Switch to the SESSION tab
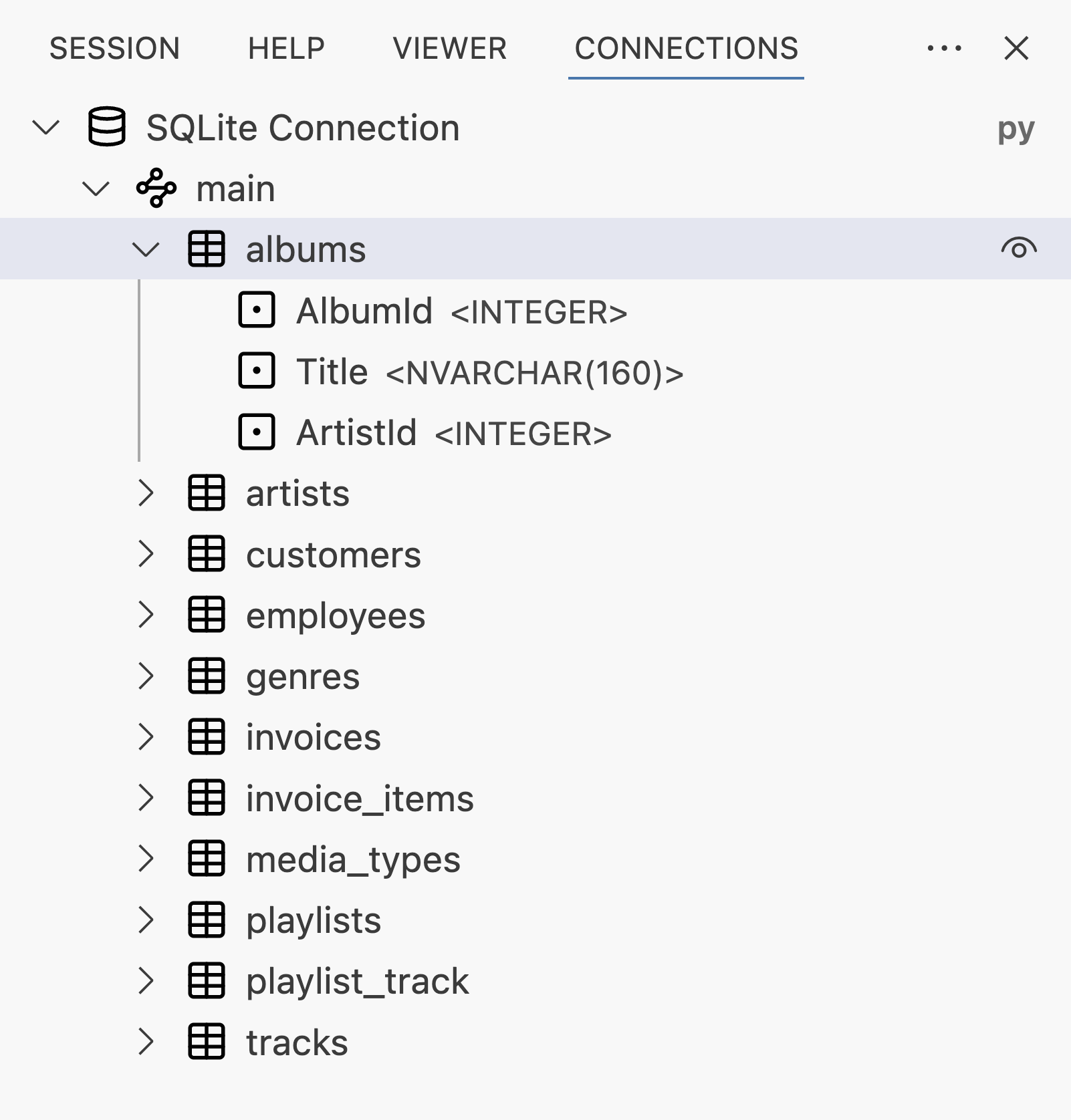The height and width of the screenshot is (1120, 1071). tap(114, 48)
